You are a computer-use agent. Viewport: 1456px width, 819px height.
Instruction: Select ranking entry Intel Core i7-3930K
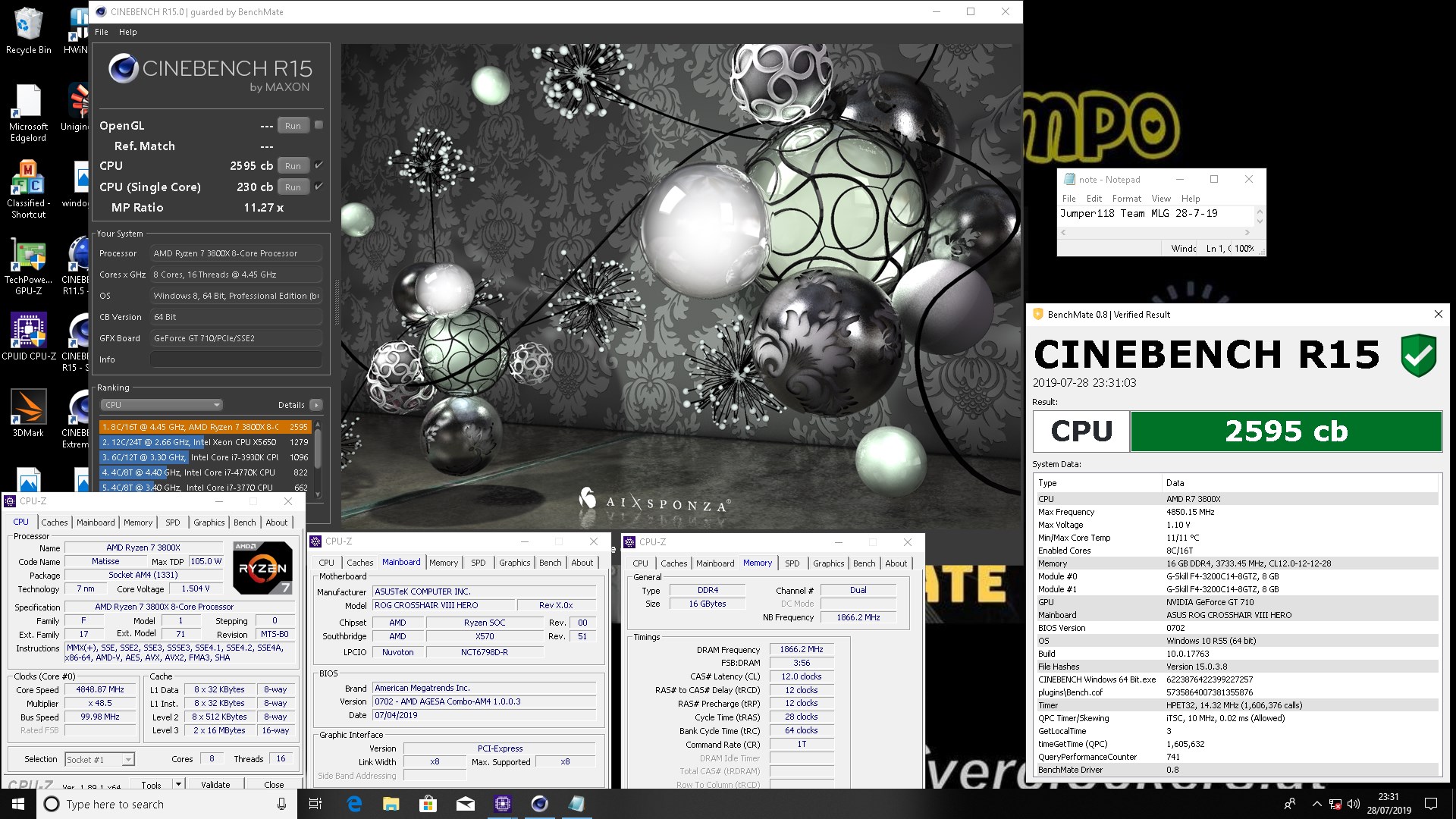[x=205, y=457]
